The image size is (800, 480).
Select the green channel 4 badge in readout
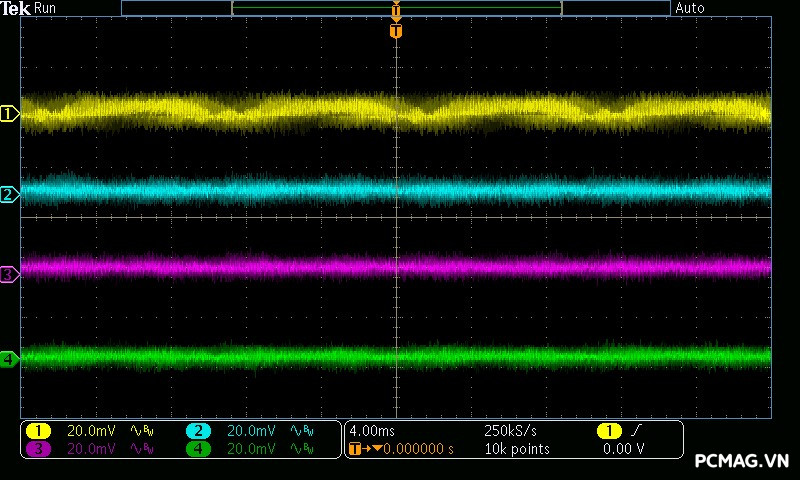[199, 449]
